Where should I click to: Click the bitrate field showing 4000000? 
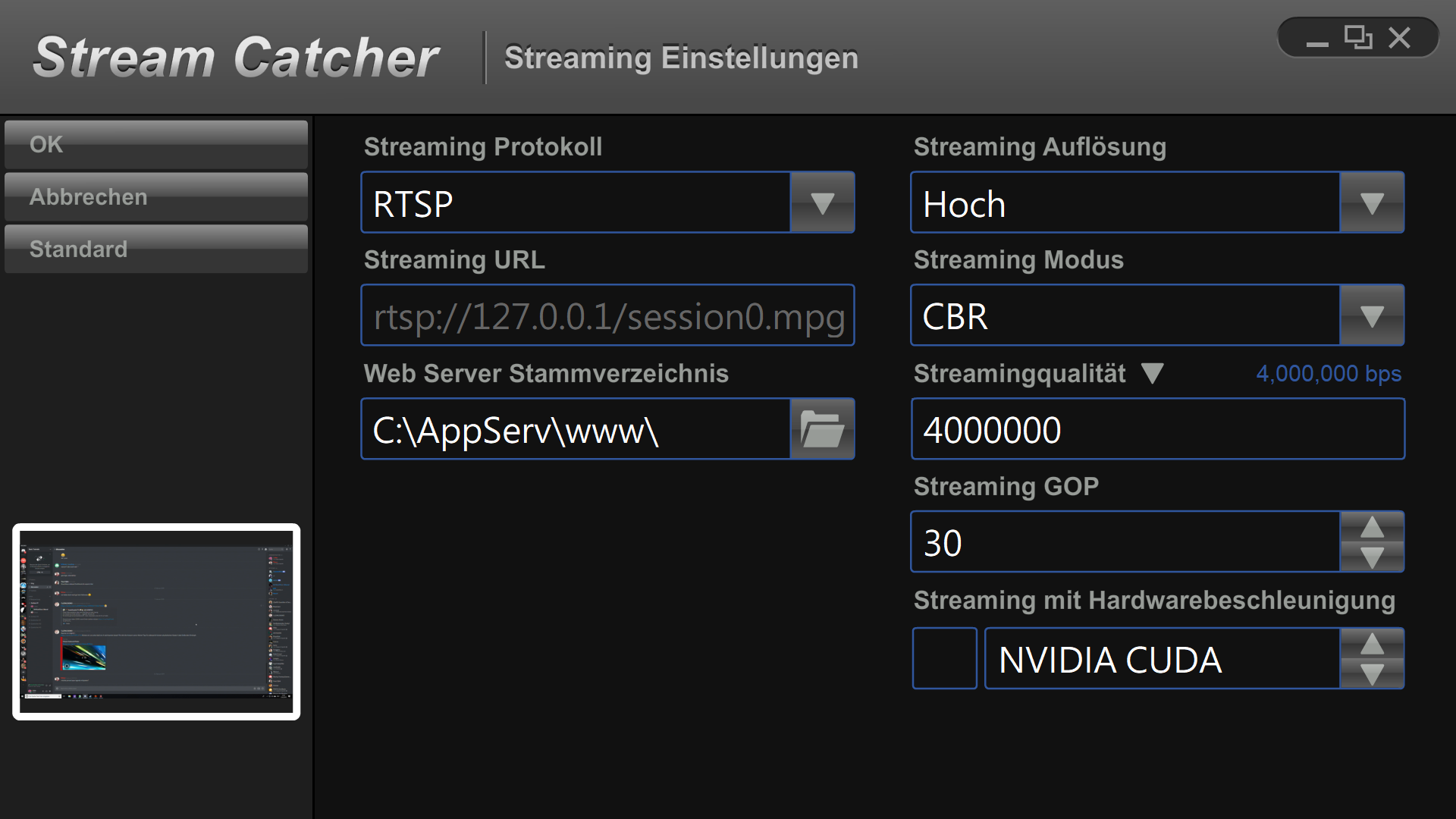click(x=1157, y=429)
